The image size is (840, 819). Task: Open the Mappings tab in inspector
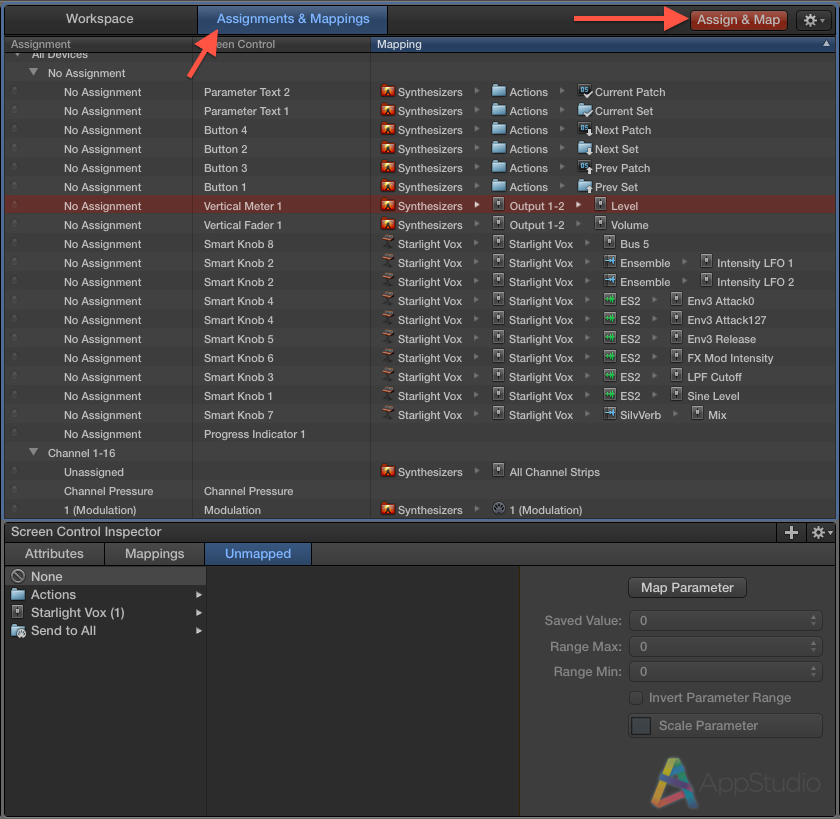(154, 554)
